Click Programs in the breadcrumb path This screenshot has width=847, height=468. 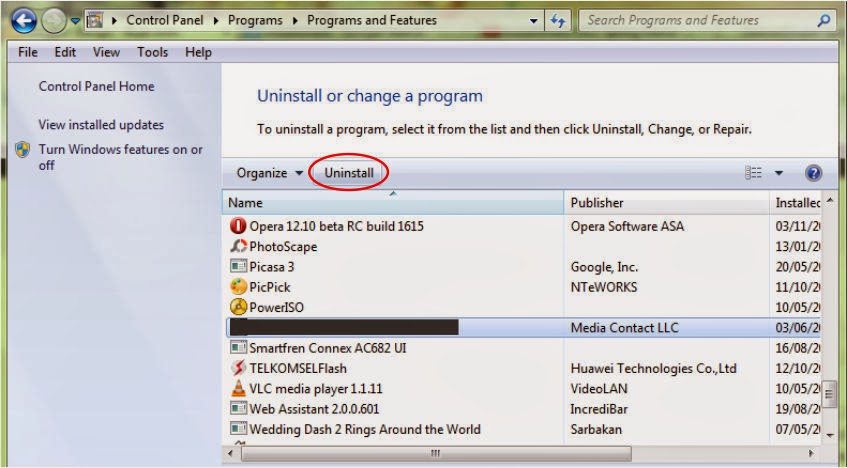point(255,21)
